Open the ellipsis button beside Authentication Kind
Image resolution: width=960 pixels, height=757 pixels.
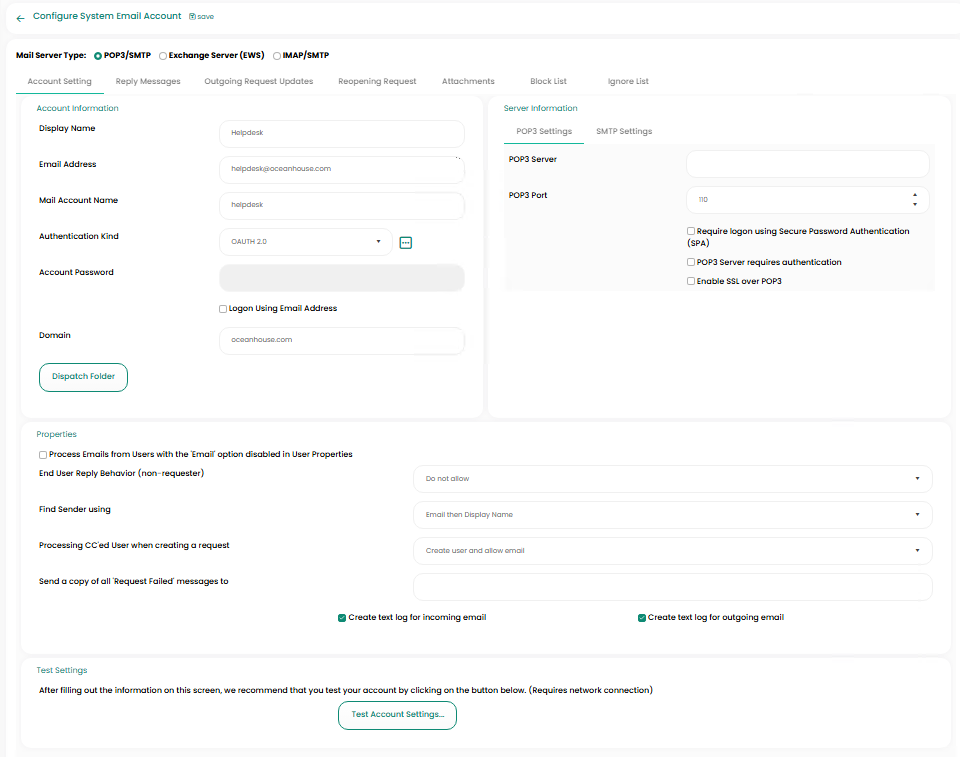click(406, 242)
